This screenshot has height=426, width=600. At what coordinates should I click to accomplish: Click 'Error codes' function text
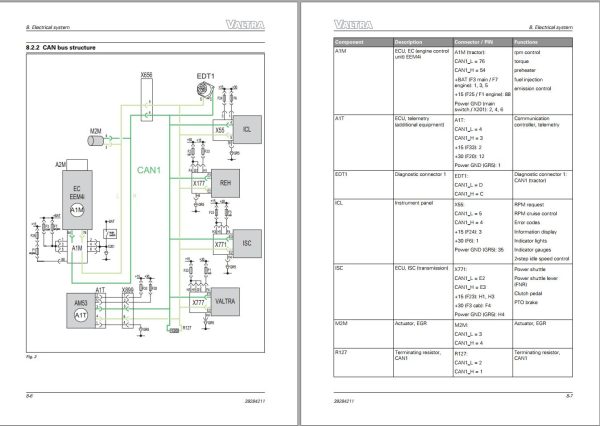[527, 222]
